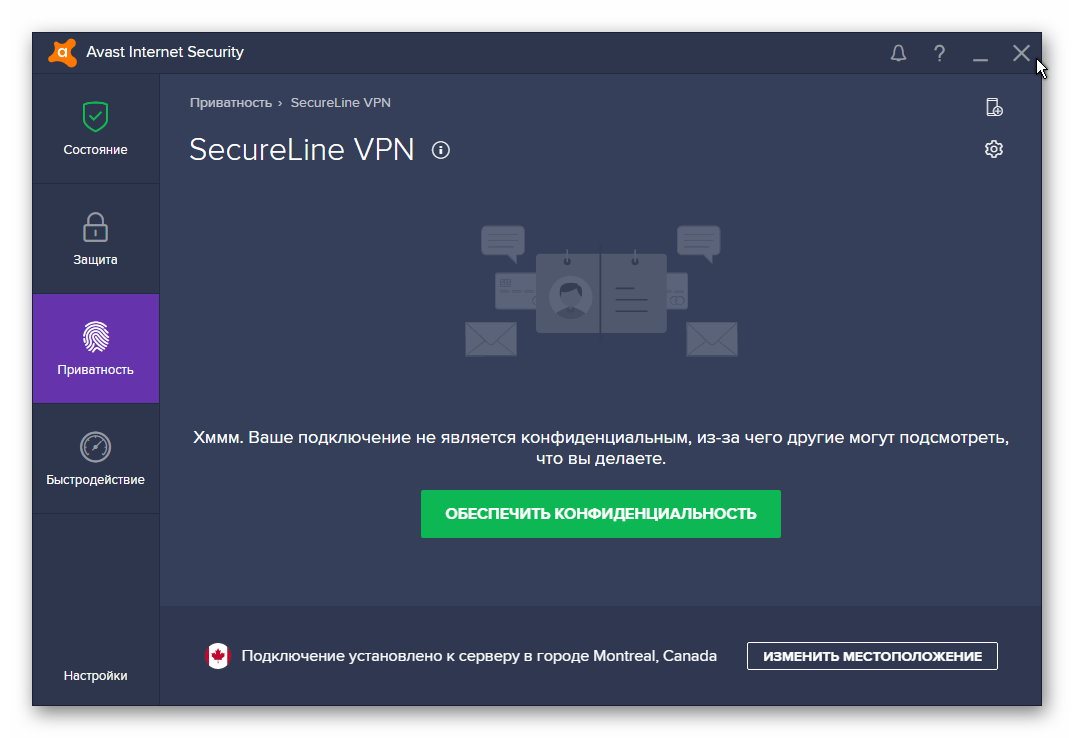1074x738 pixels.
Task: Click the Avast logo in title bar
Action: point(62,52)
